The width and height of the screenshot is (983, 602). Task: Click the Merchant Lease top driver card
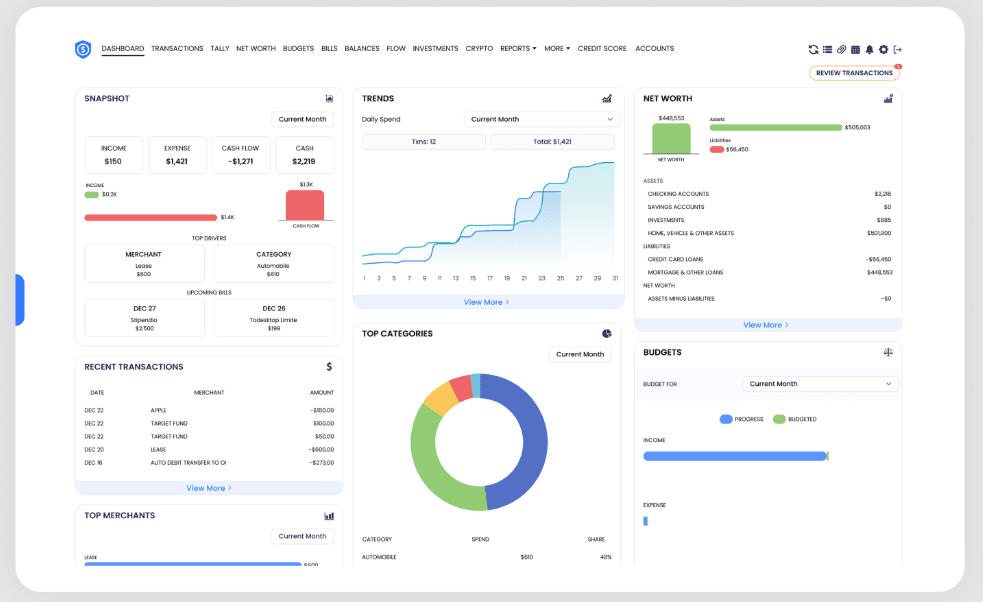click(x=144, y=264)
